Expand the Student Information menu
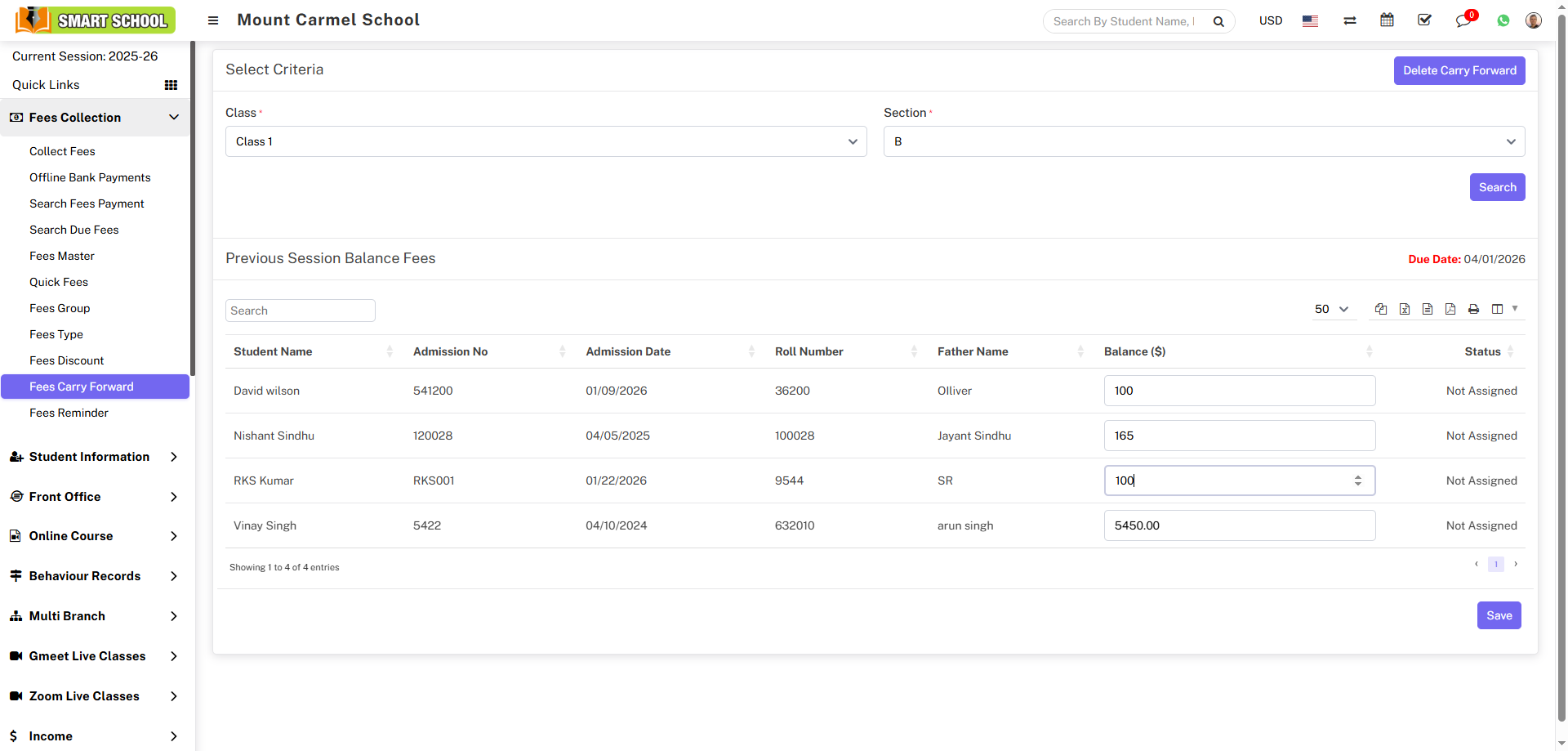 [x=94, y=457]
